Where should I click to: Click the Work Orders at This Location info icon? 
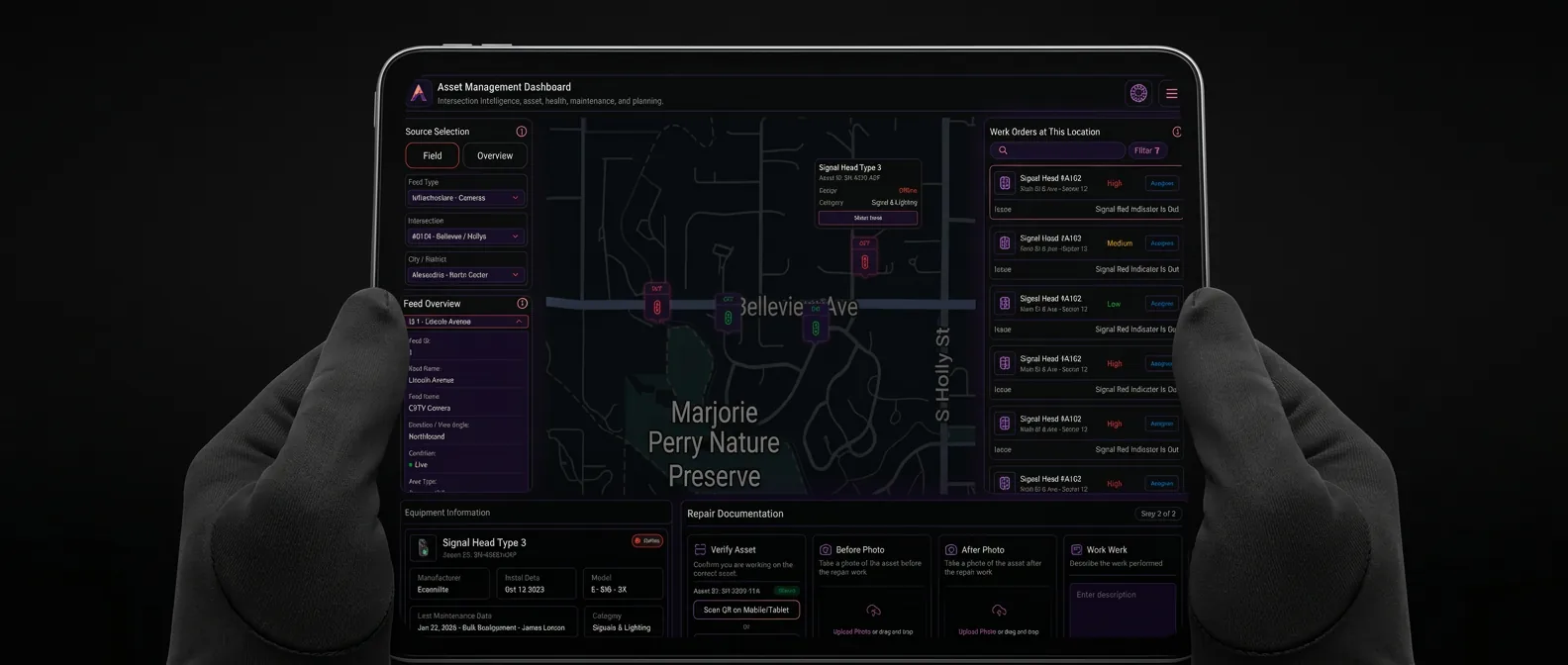point(1176,132)
